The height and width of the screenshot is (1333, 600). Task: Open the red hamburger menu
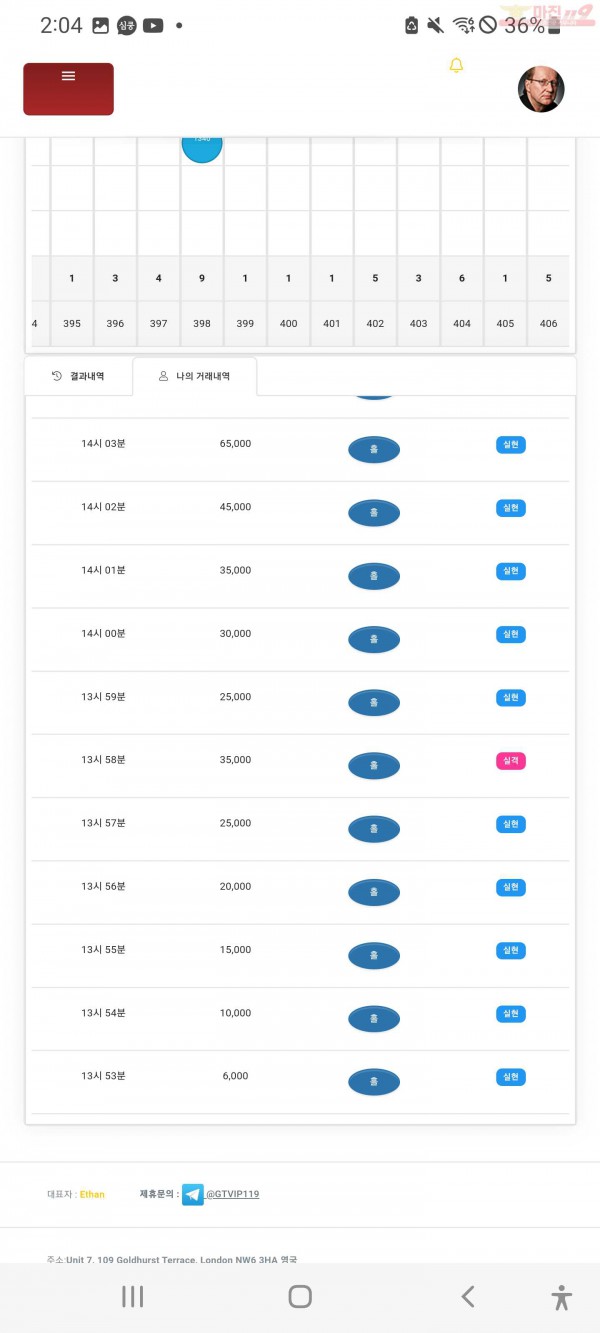pos(68,89)
